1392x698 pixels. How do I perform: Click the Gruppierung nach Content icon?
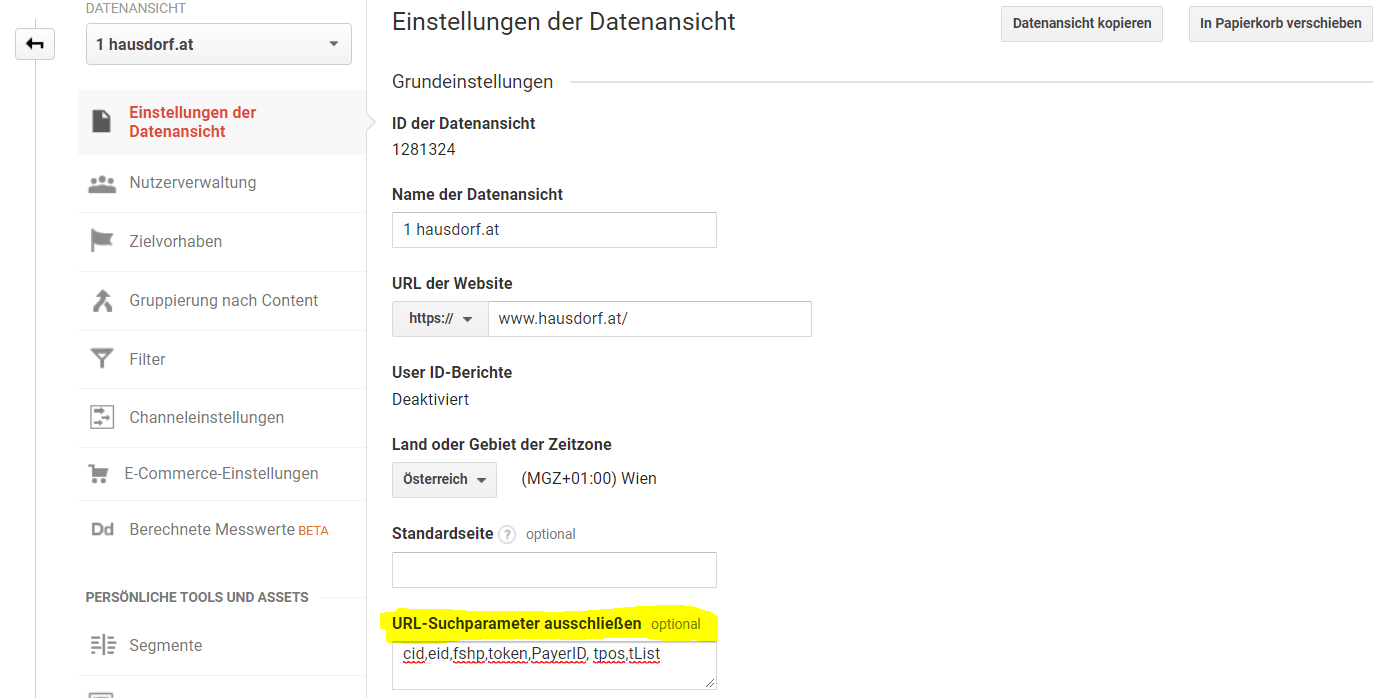102,300
